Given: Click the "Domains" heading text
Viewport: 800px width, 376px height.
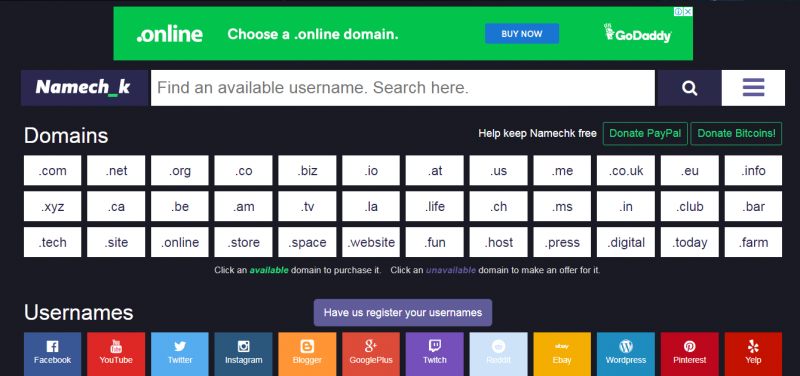Looking at the screenshot, I should tap(66, 136).
